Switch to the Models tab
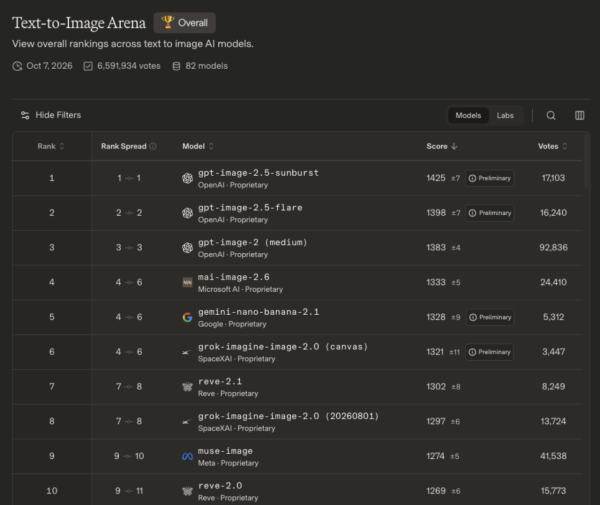The height and width of the screenshot is (505, 600). click(468, 116)
